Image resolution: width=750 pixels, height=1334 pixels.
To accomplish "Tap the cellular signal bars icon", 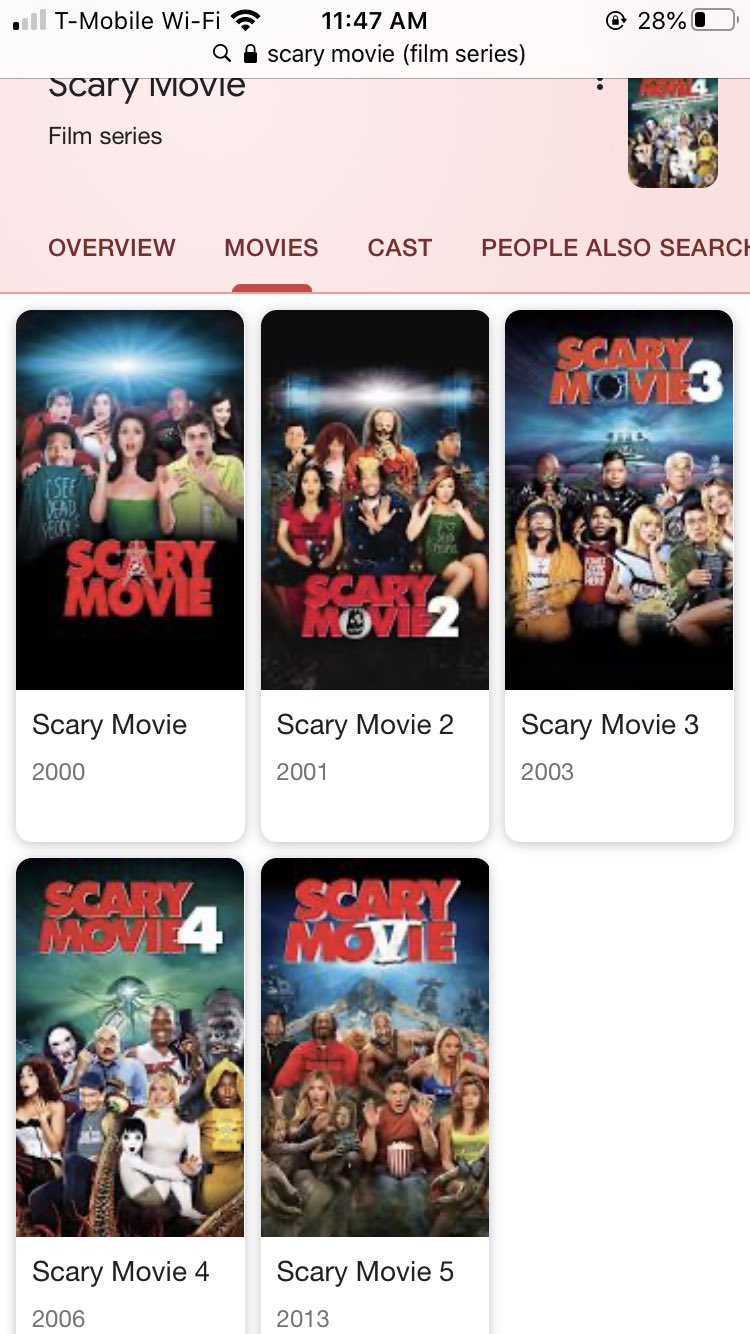I will coord(29,21).
